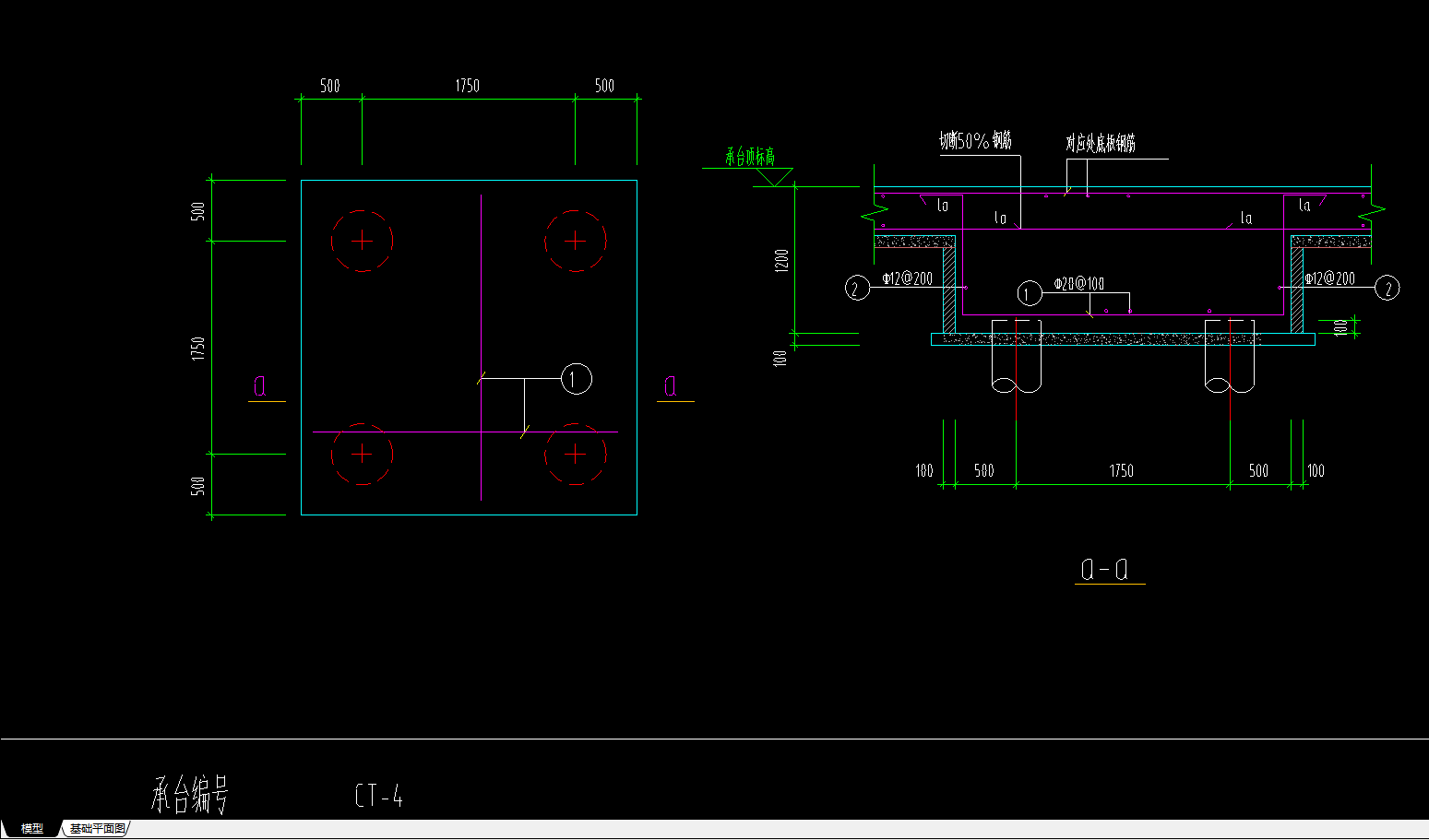Click the 1750 dimension below the section view

click(1121, 471)
